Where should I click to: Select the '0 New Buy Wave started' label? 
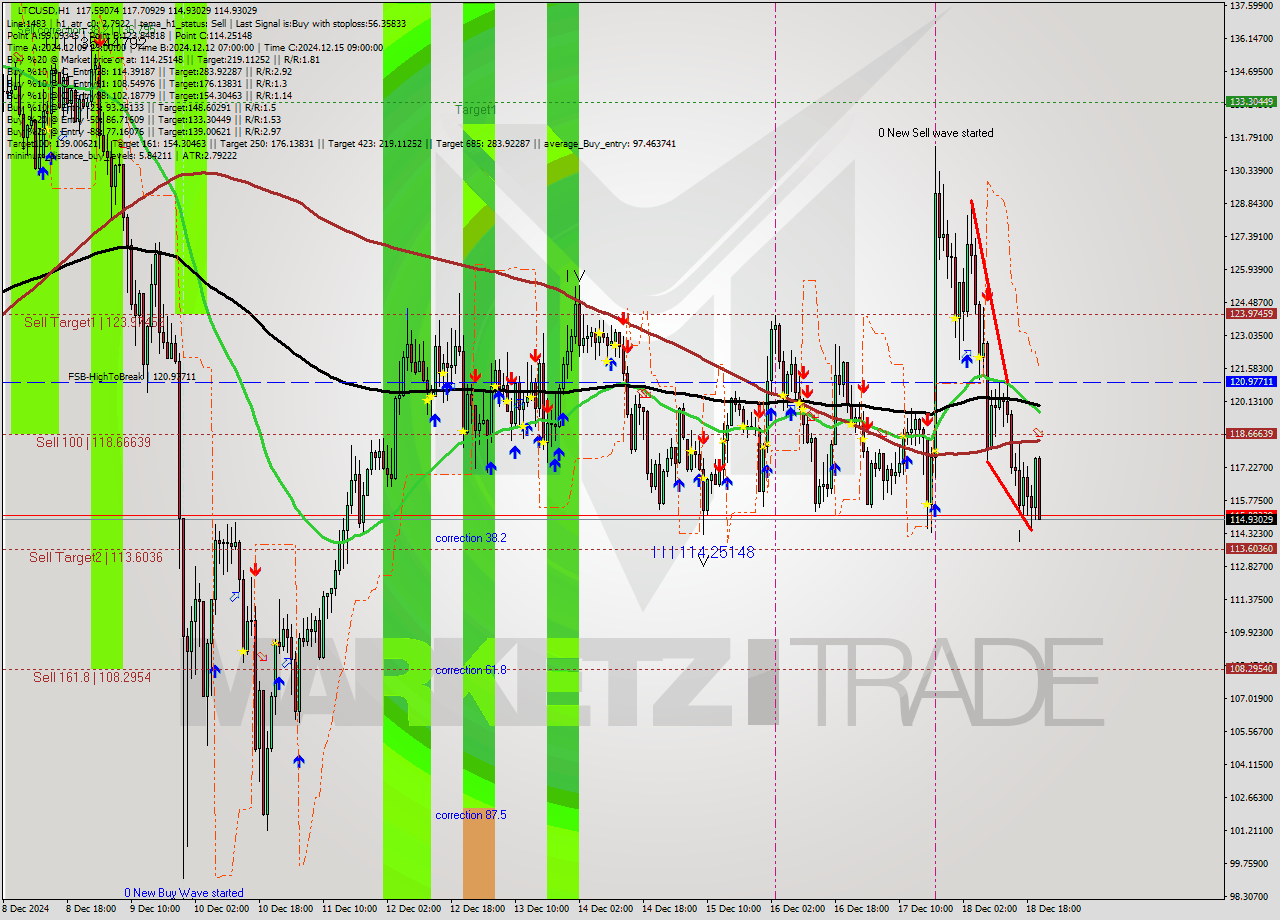(x=184, y=893)
